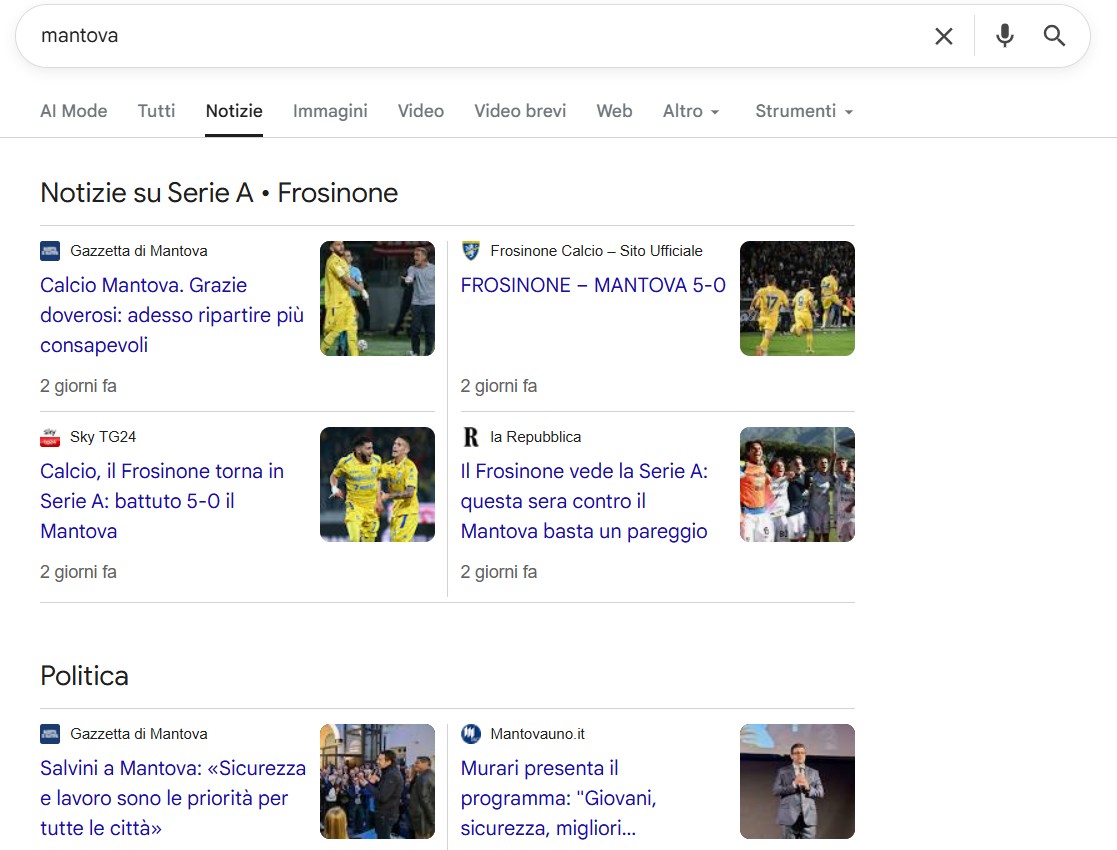This screenshot has height=850, width=1117.
Task: Click the 2 giorni fa date under FROSINONE – MANTOVA 5-0
Action: click(499, 386)
